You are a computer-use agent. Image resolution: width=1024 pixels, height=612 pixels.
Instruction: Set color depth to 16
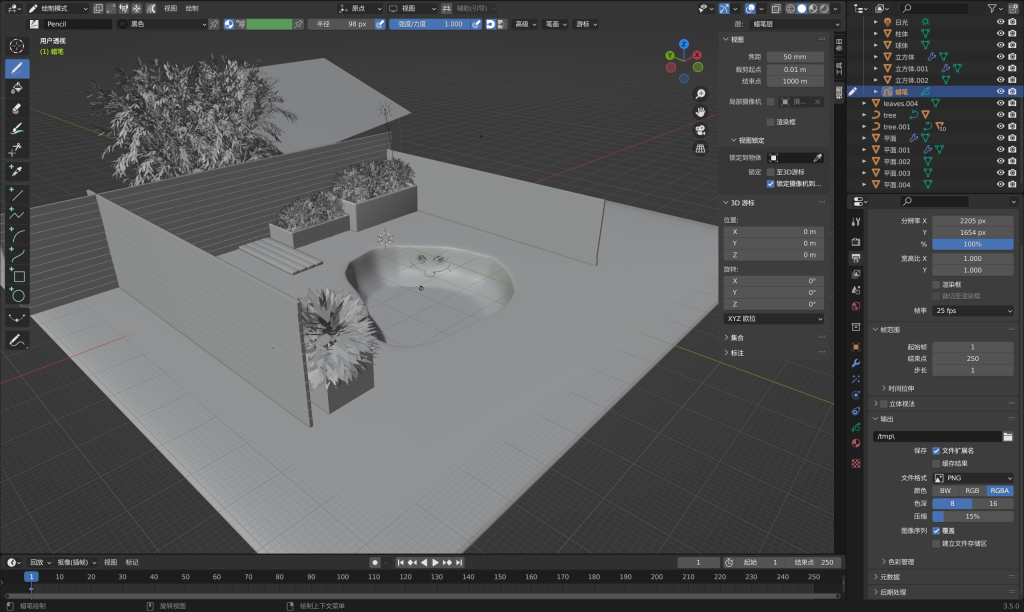(993, 504)
